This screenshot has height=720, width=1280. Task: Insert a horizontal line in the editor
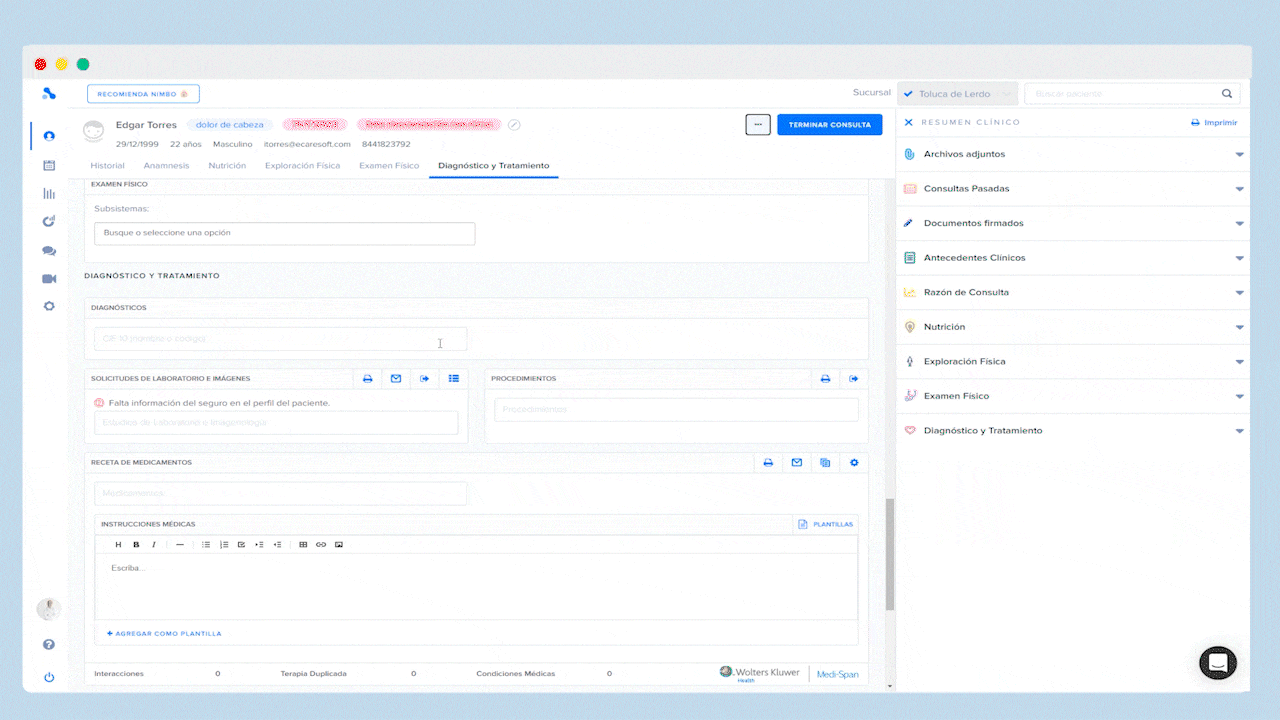click(180, 545)
